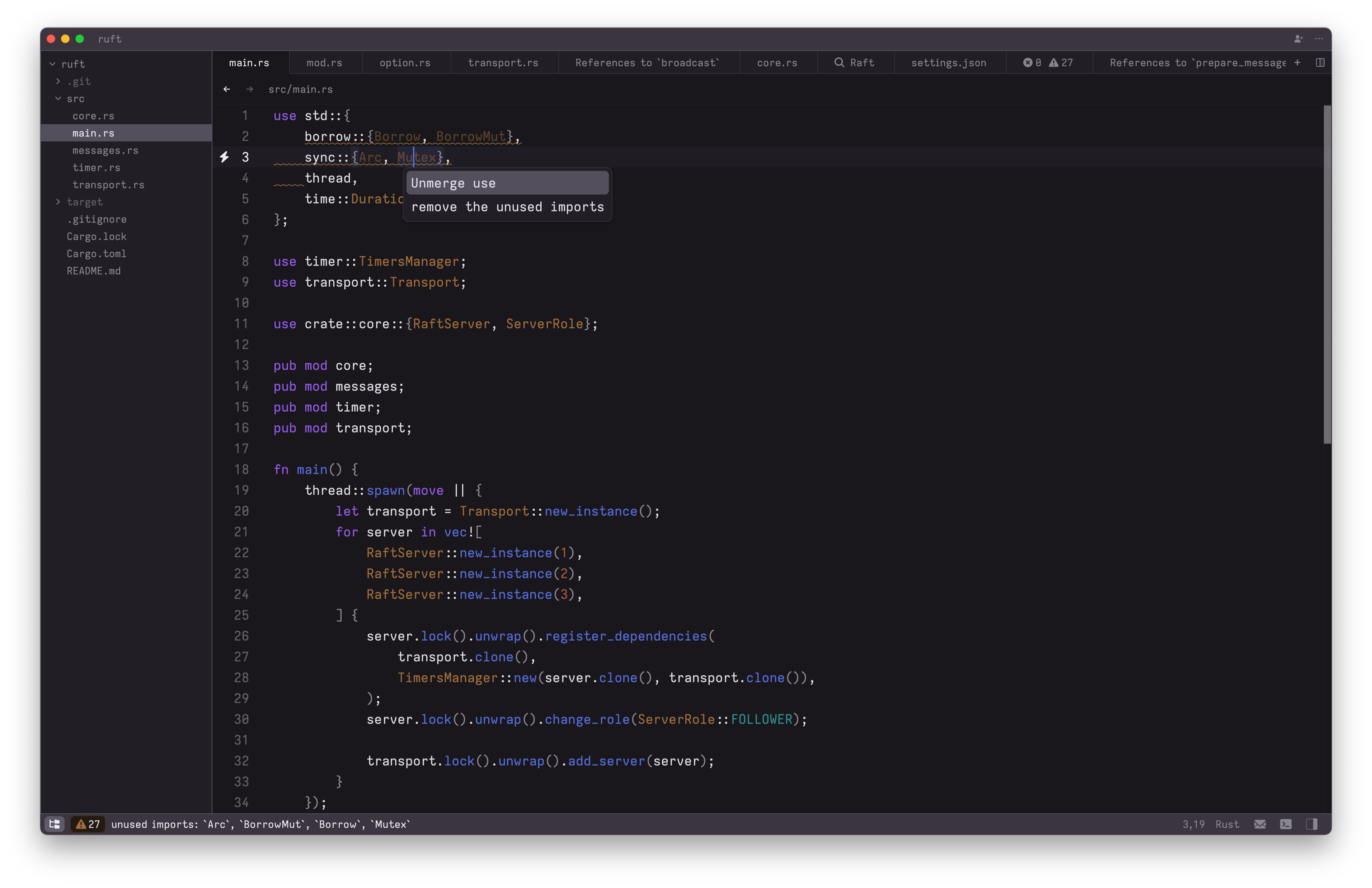Open the three-dot application menu

(1319, 39)
